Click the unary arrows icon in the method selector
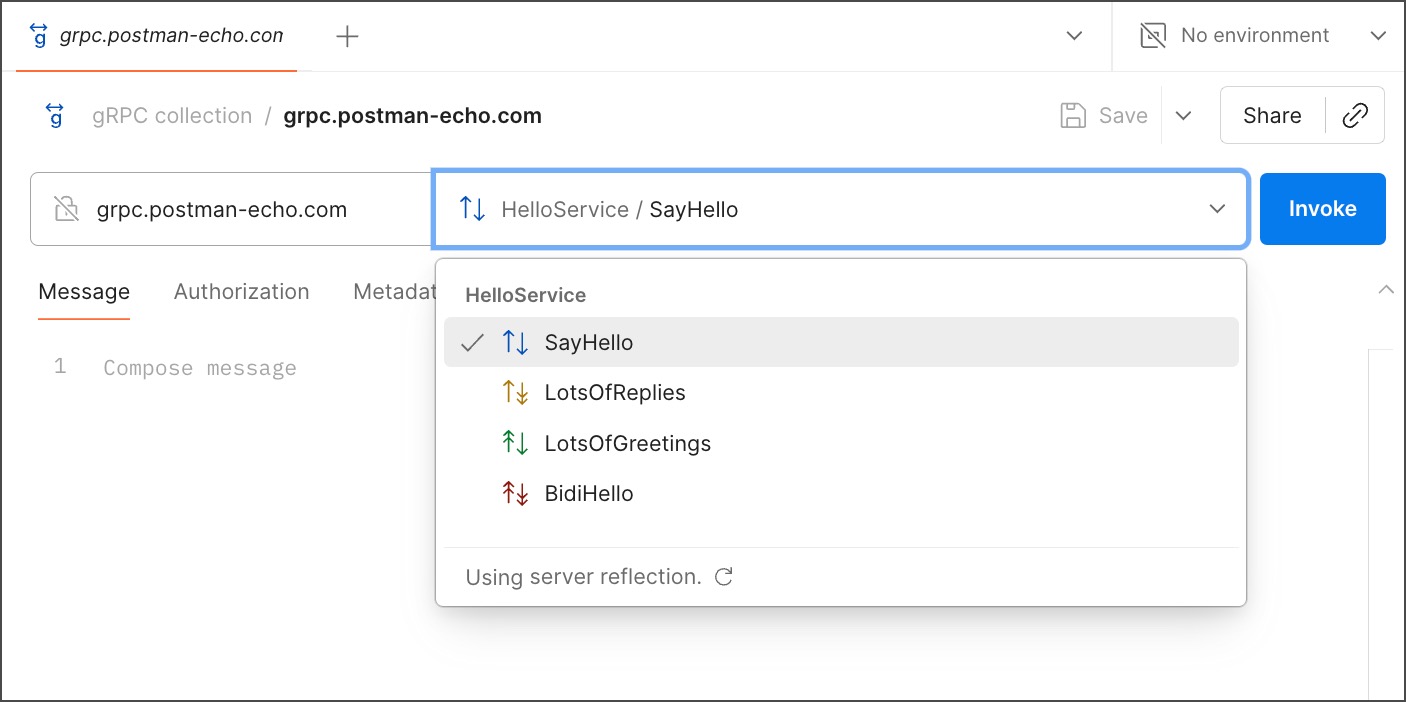The height and width of the screenshot is (702, 1406). [472, 210]
